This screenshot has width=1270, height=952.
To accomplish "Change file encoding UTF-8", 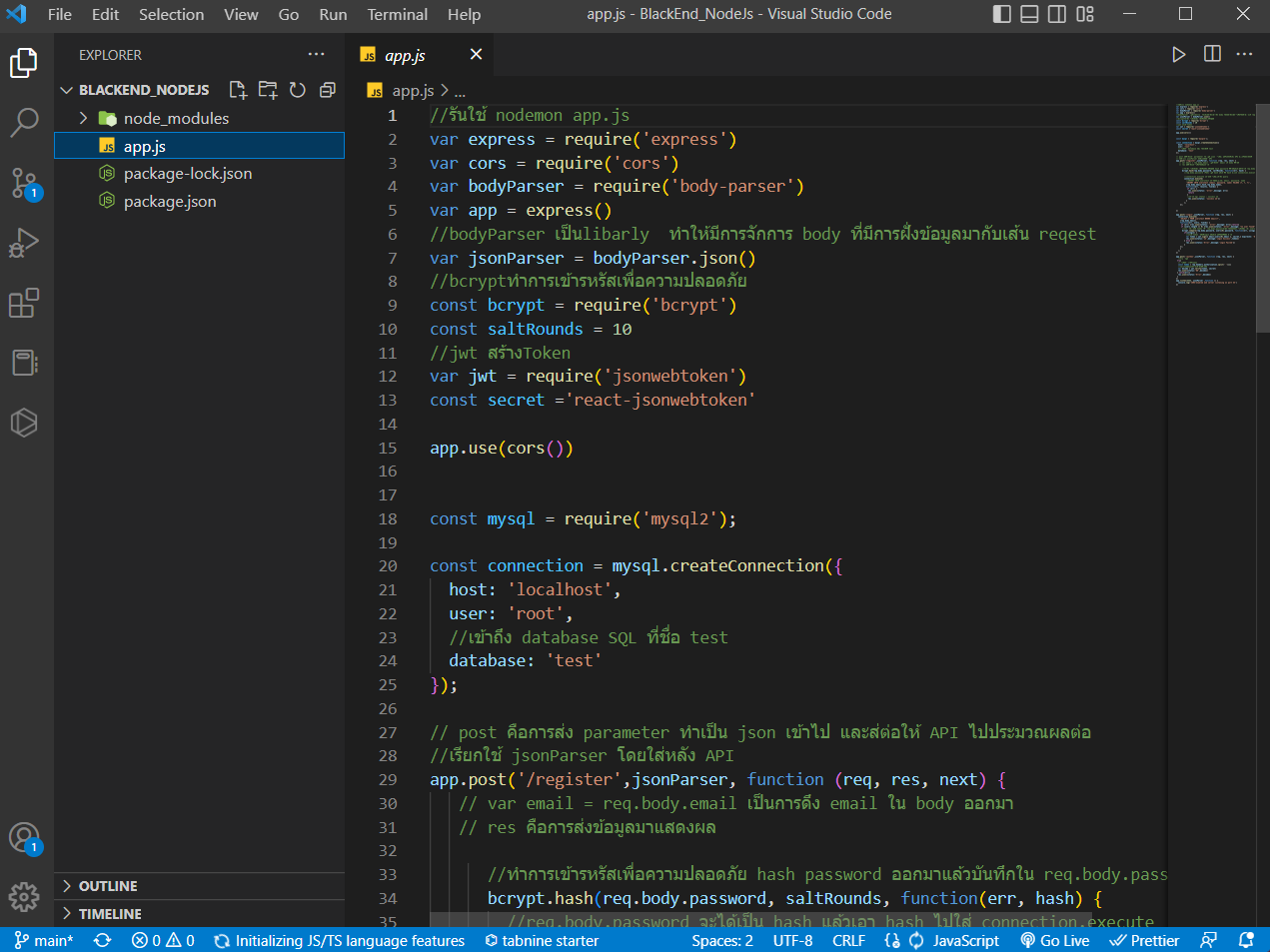I will tap(792, 940).
